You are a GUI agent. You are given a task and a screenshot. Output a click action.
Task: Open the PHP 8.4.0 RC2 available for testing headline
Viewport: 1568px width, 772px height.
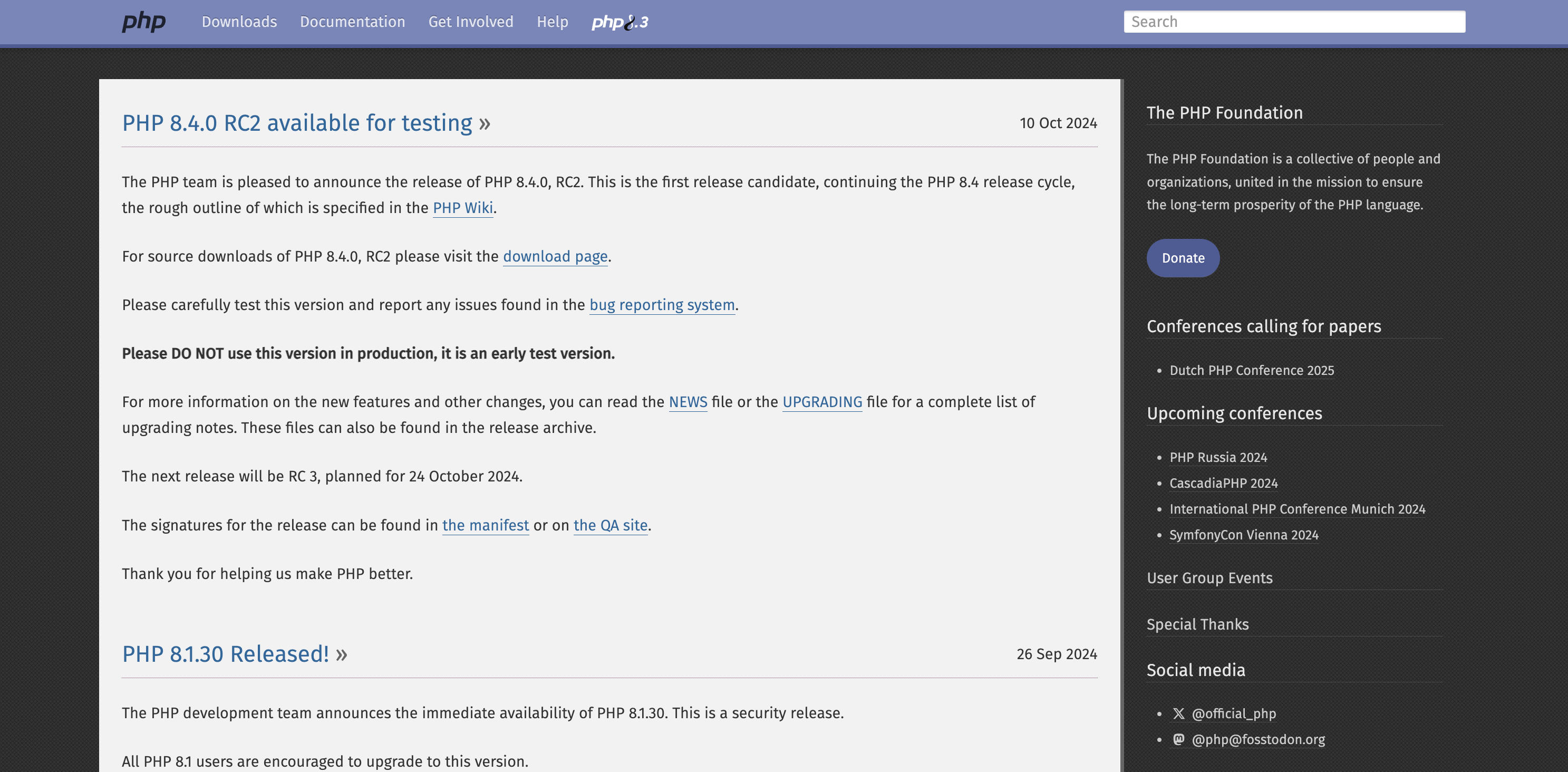coord(306,123)
